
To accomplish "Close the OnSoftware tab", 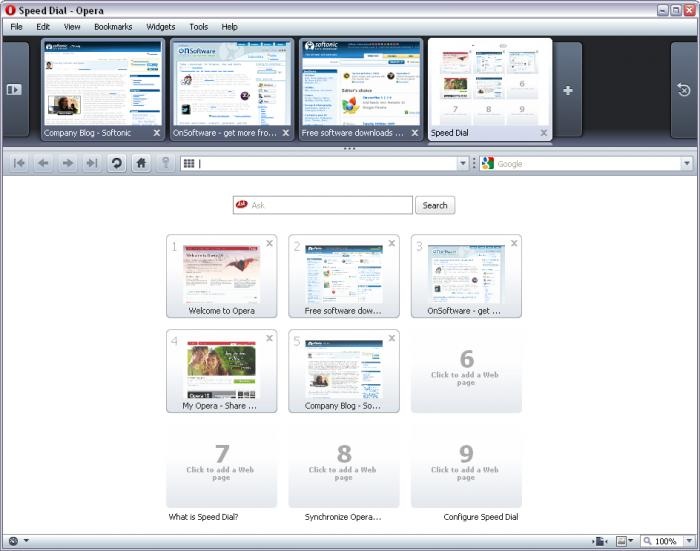I will click(286, 133).
